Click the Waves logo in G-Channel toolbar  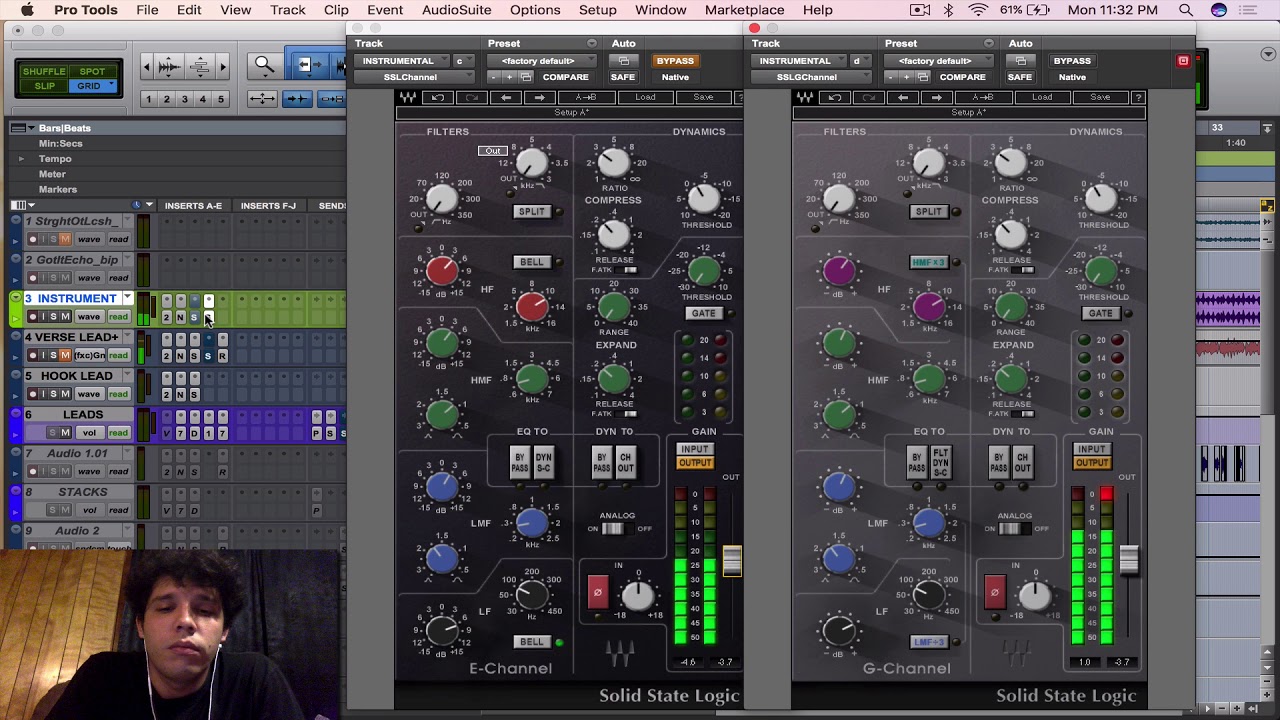coord(805,97)
